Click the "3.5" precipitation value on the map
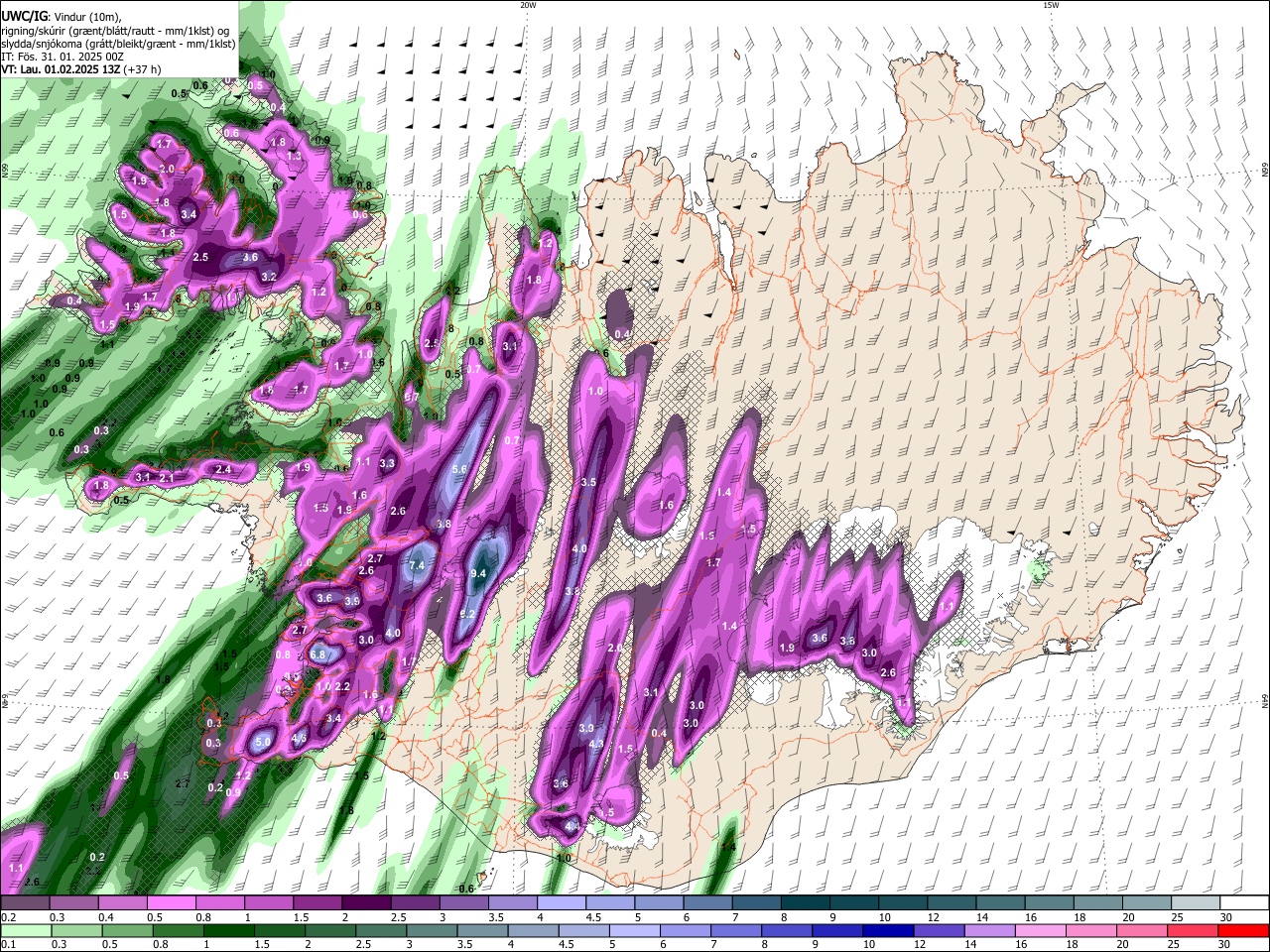Image resolution: width=1270 pixels, height=952 pixels. coord(588,482)
